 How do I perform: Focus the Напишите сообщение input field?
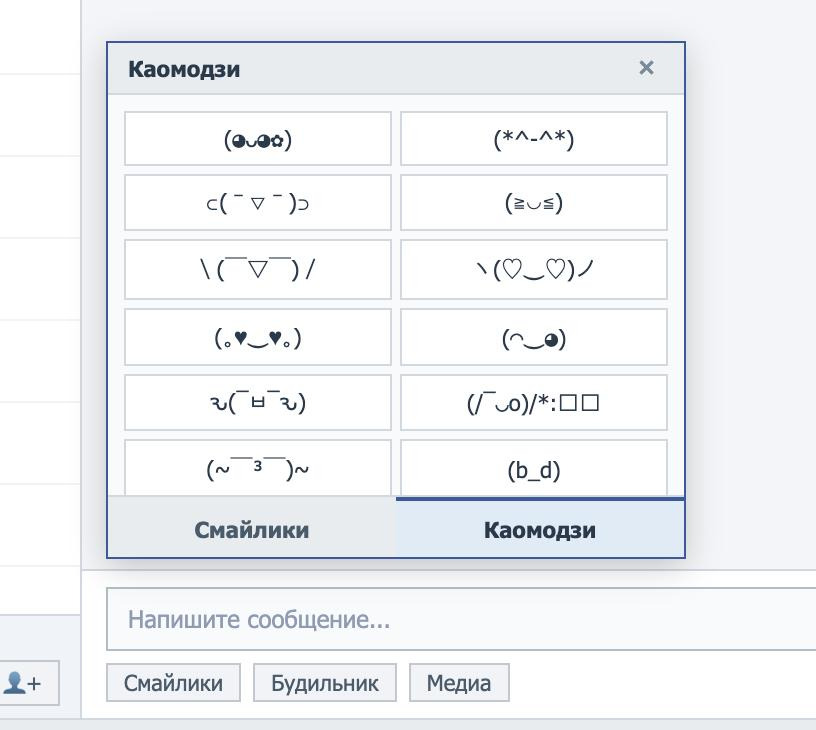point(461,619)
